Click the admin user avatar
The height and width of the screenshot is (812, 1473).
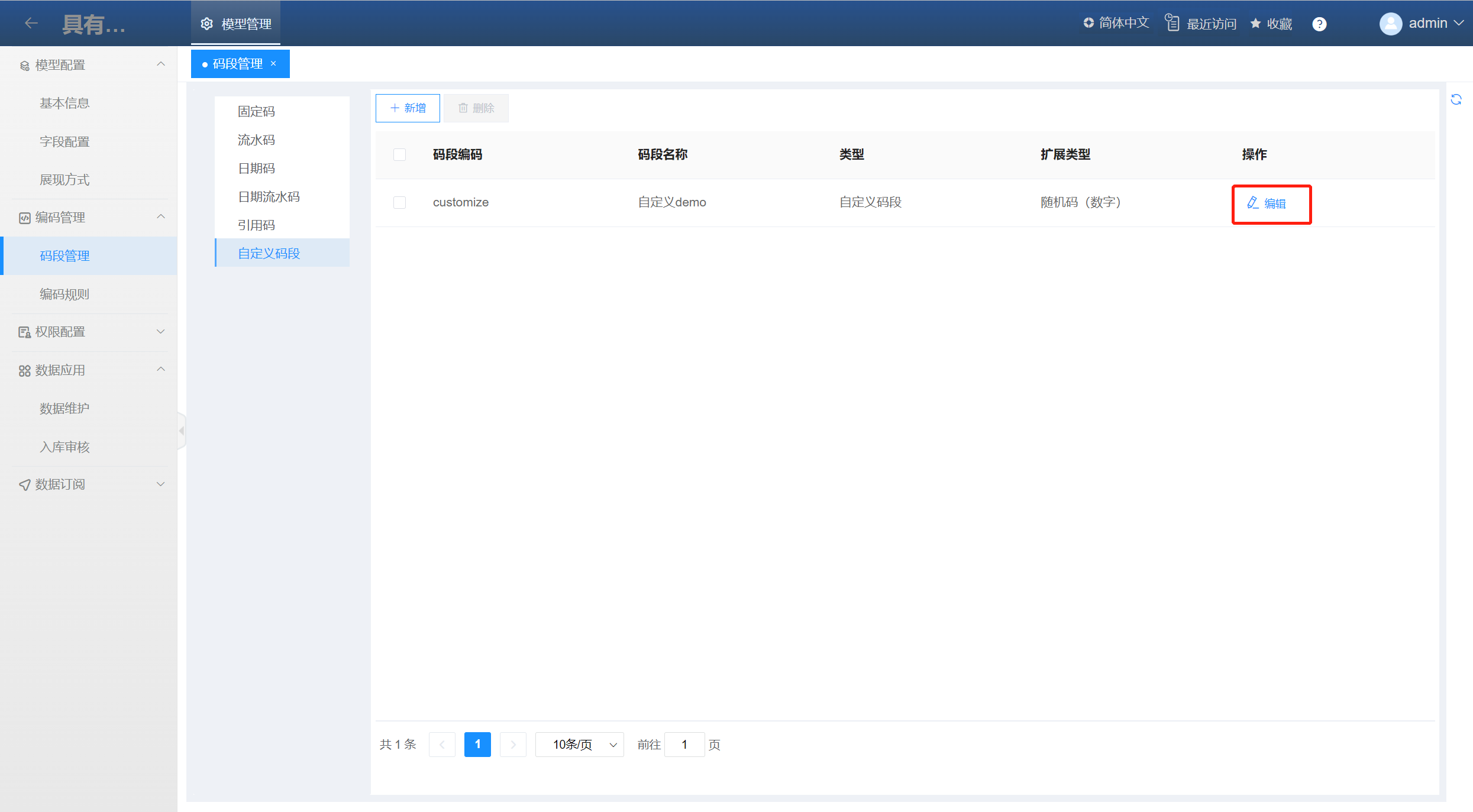tap(1390, 24)
